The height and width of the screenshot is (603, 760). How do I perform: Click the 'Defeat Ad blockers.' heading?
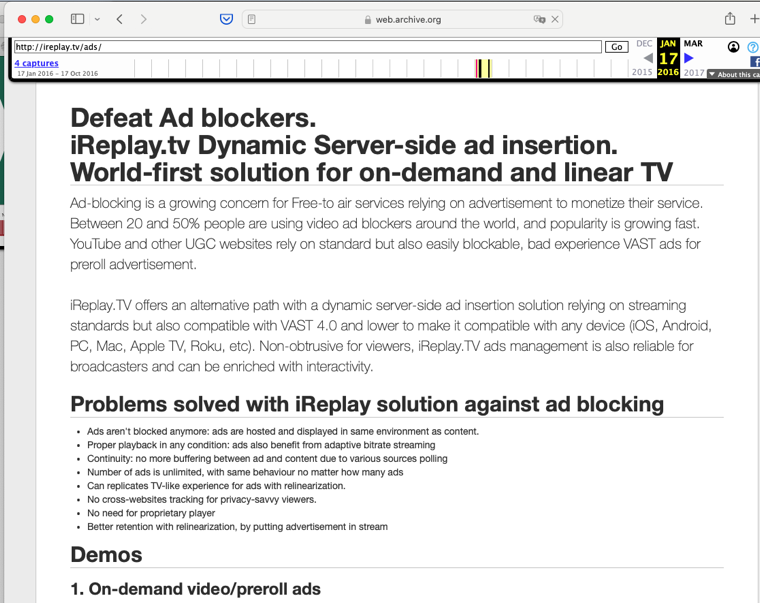click(x=193, y=118)
